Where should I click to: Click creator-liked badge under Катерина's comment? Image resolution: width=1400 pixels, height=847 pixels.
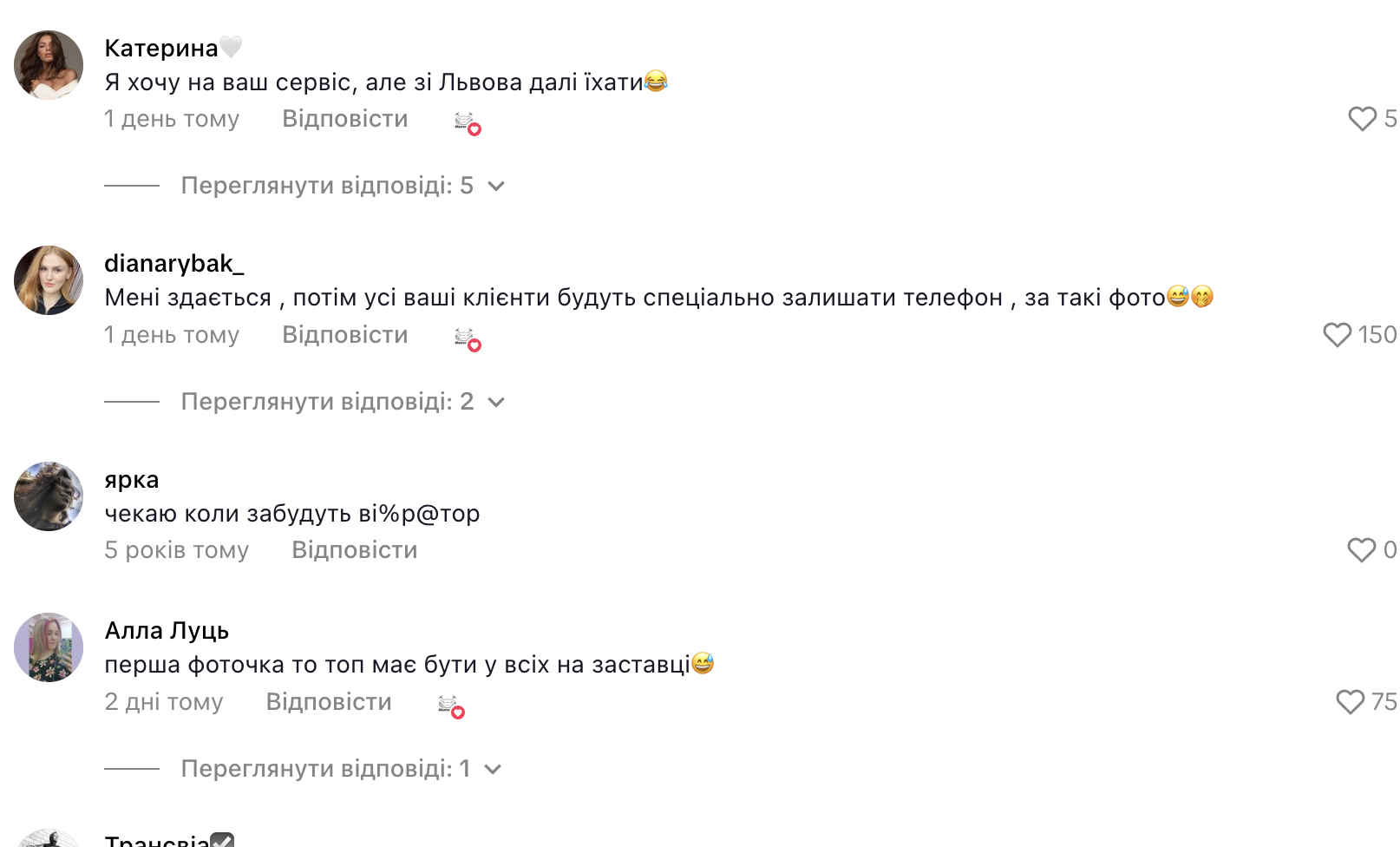(467, 123)
